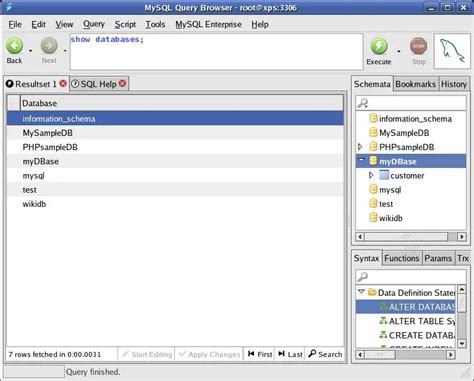474x381 pixels.
Task: Run the query with the Execute icon
Action: coord(379,46)
